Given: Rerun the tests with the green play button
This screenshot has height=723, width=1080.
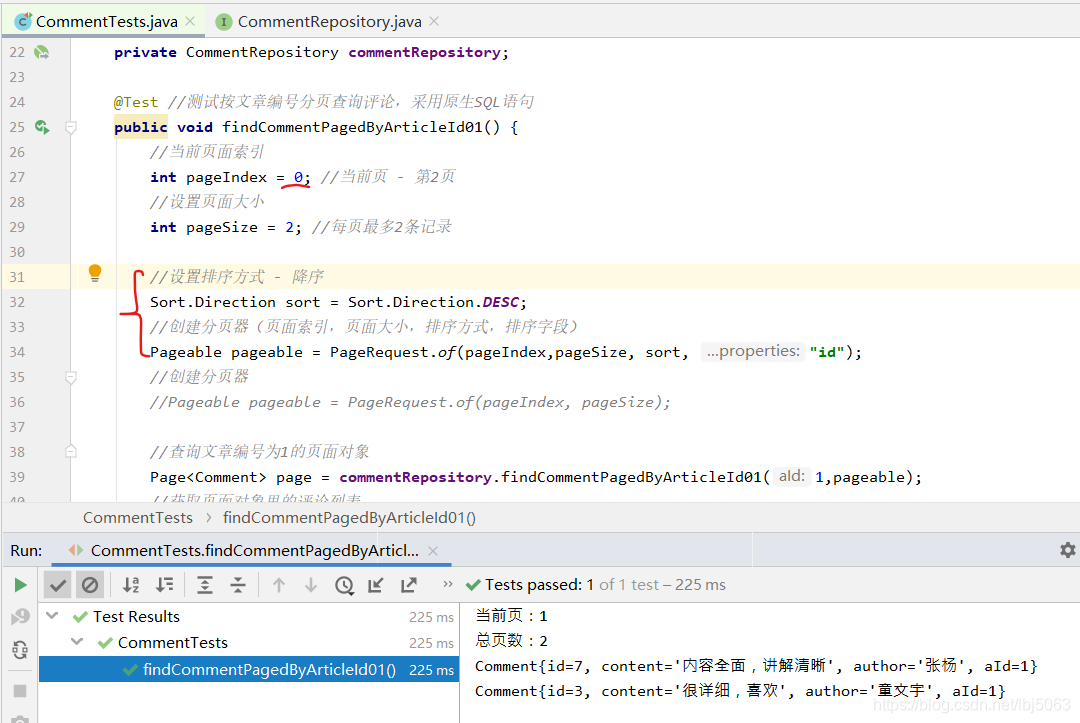Looking at the screenshot, I should tap(20, 585).
